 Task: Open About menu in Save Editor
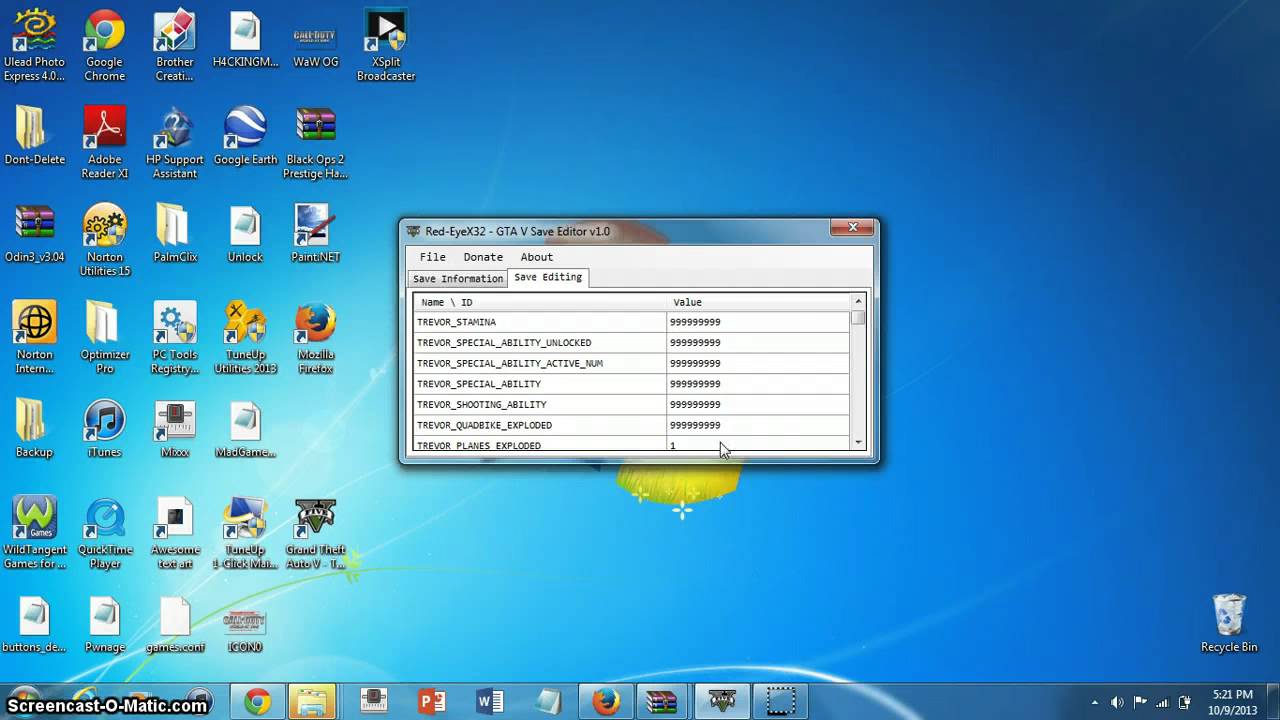(x=536, y=257)
